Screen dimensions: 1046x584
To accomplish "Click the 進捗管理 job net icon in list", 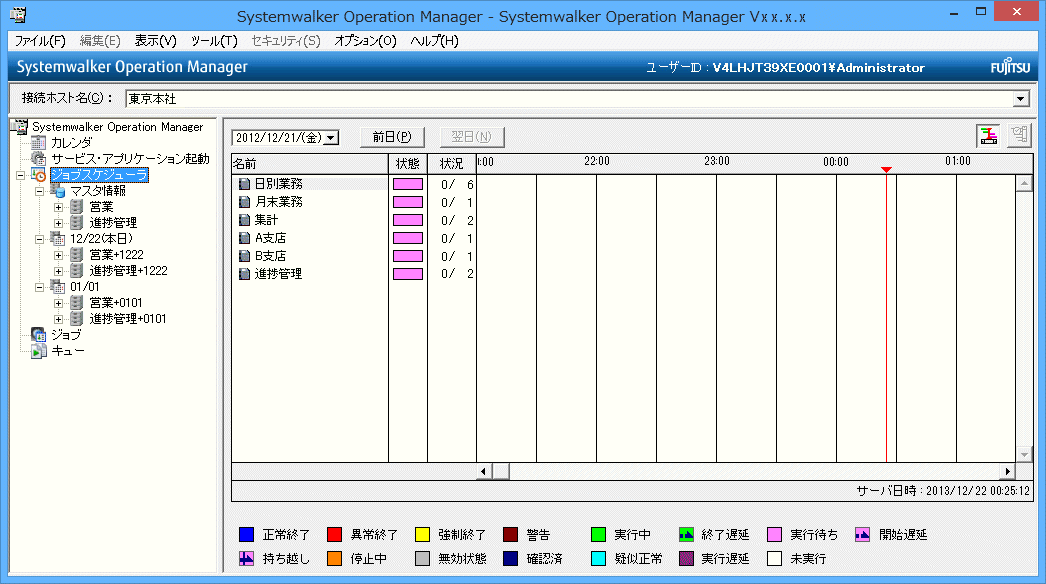I will click(x=245, y=274).
